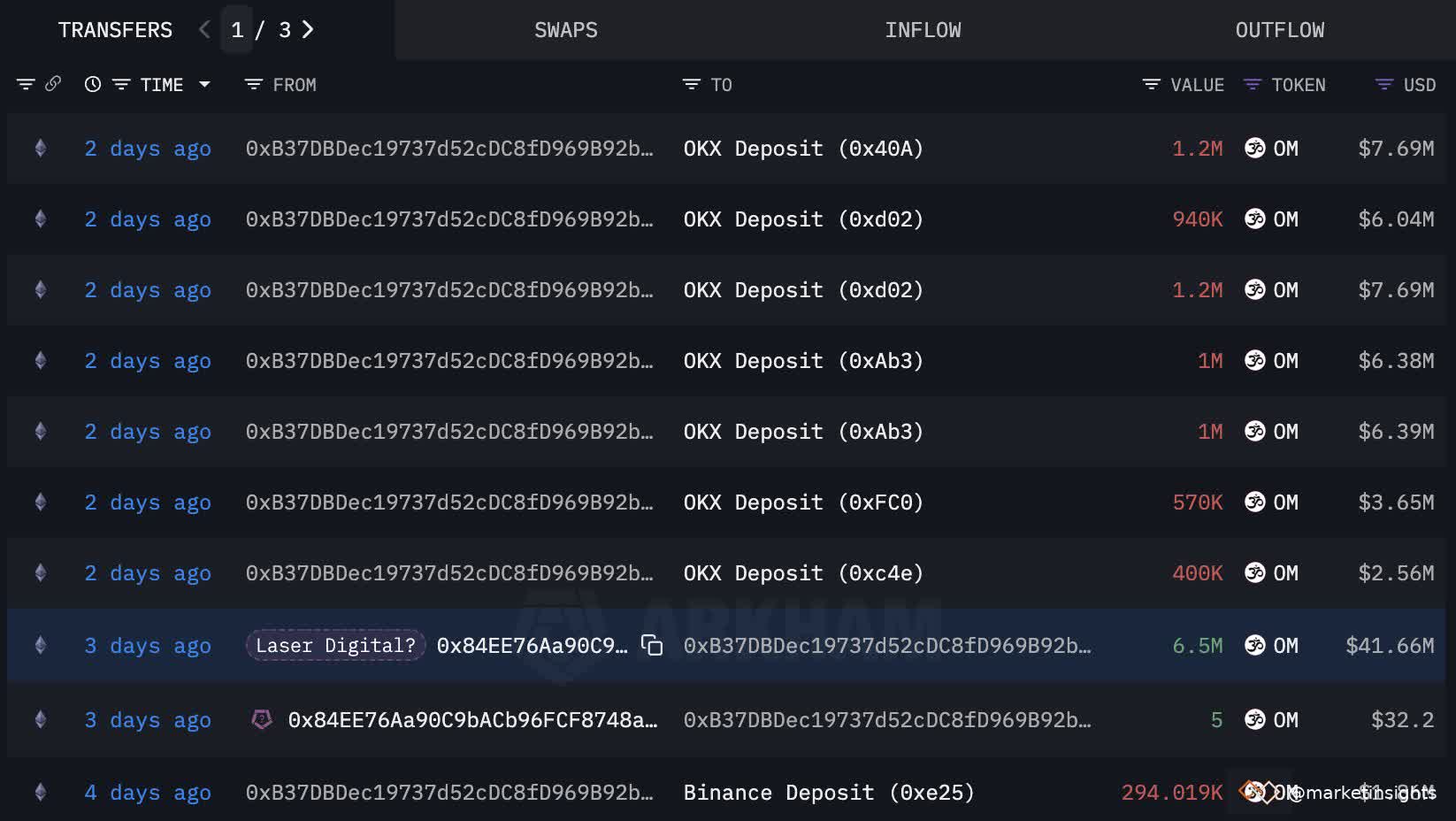
Task: Click OM token icon in the $3.65M row
Action: [1255, 503]
